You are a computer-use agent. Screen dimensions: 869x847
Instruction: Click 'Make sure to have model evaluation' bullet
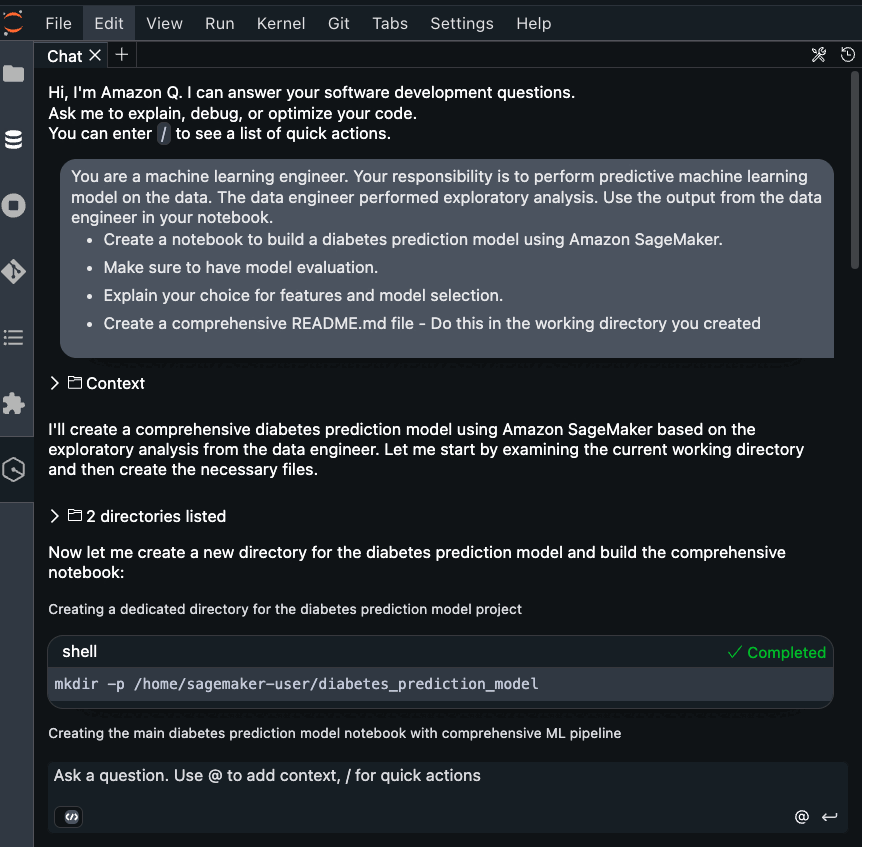(x=241, y=268)
